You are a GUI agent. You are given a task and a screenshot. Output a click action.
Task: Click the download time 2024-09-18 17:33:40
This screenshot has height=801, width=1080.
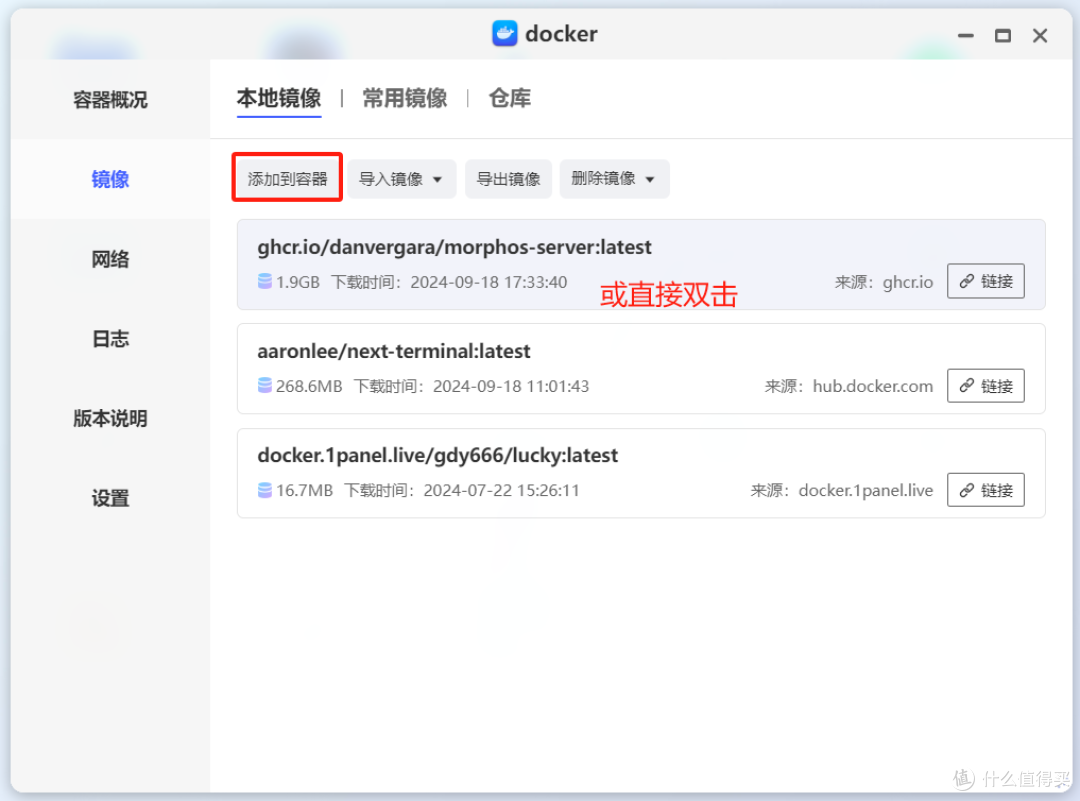click(489, 282)
